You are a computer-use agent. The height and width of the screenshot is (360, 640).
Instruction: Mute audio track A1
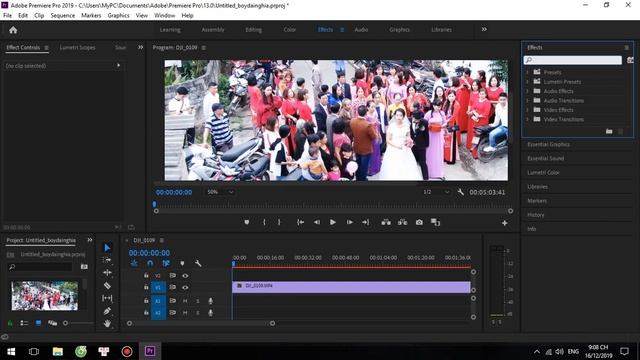click(x=185, y=301)
